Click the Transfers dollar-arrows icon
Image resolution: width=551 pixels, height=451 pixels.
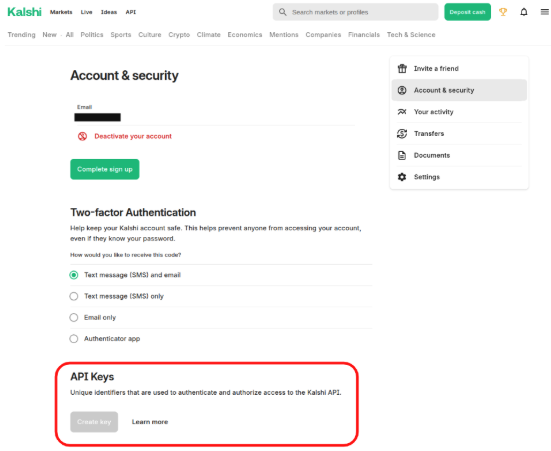(x=402, y=134)
